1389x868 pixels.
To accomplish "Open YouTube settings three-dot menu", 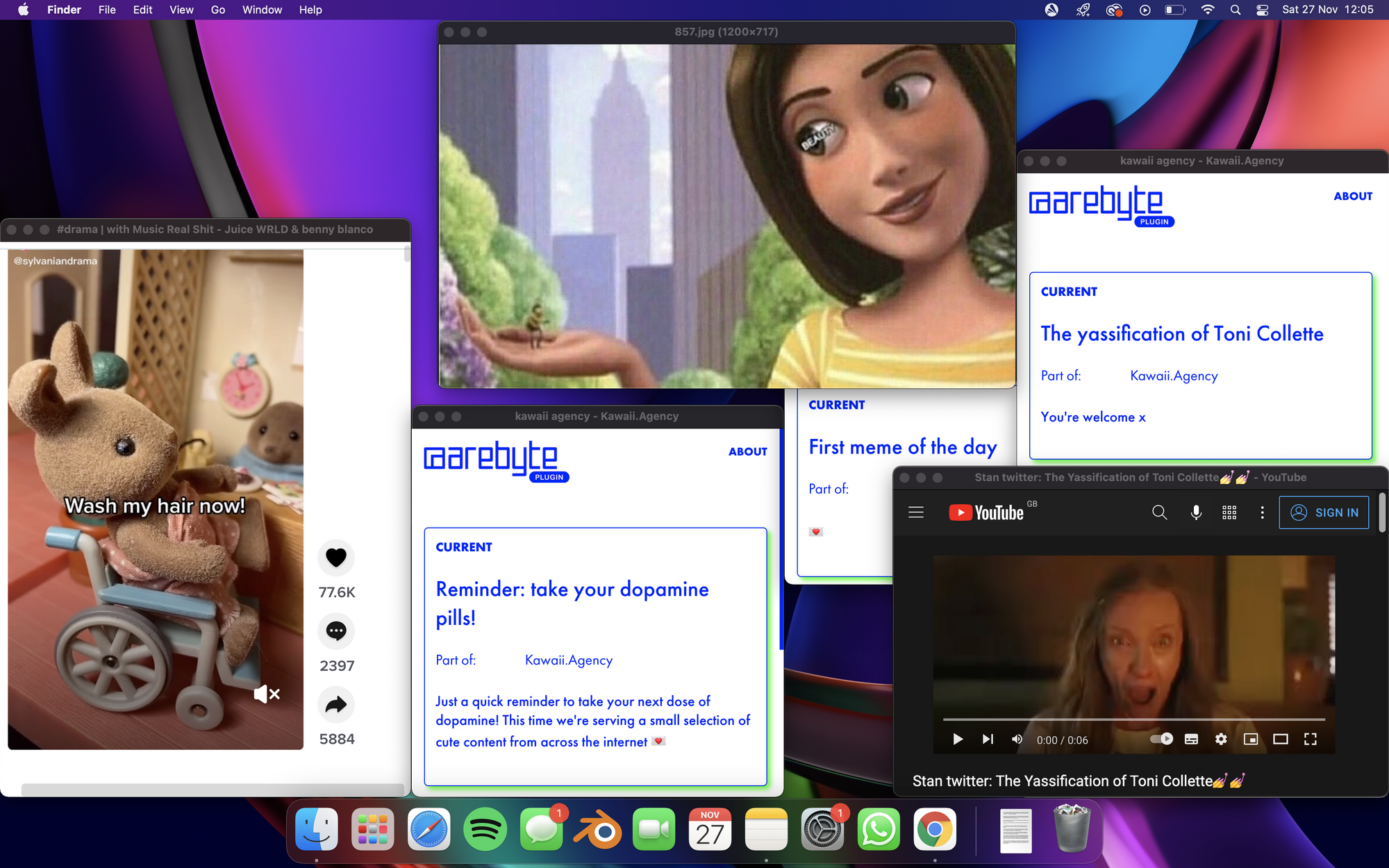I will [x=1262, y=512].
